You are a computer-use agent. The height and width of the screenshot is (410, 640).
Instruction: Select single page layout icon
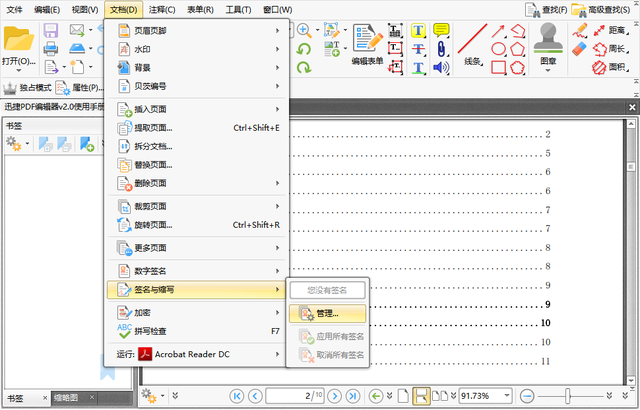403,396
